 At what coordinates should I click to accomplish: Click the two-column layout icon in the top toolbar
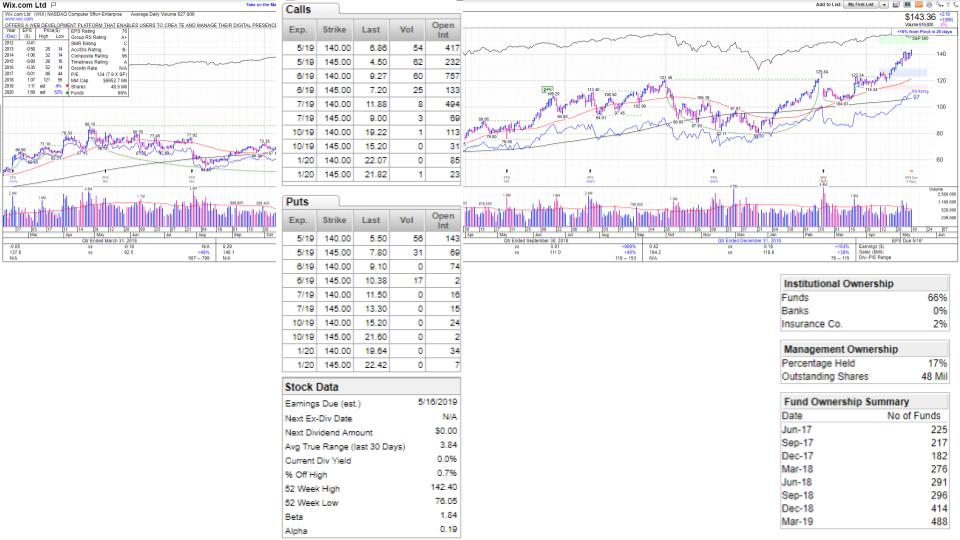tap(907, 4)
